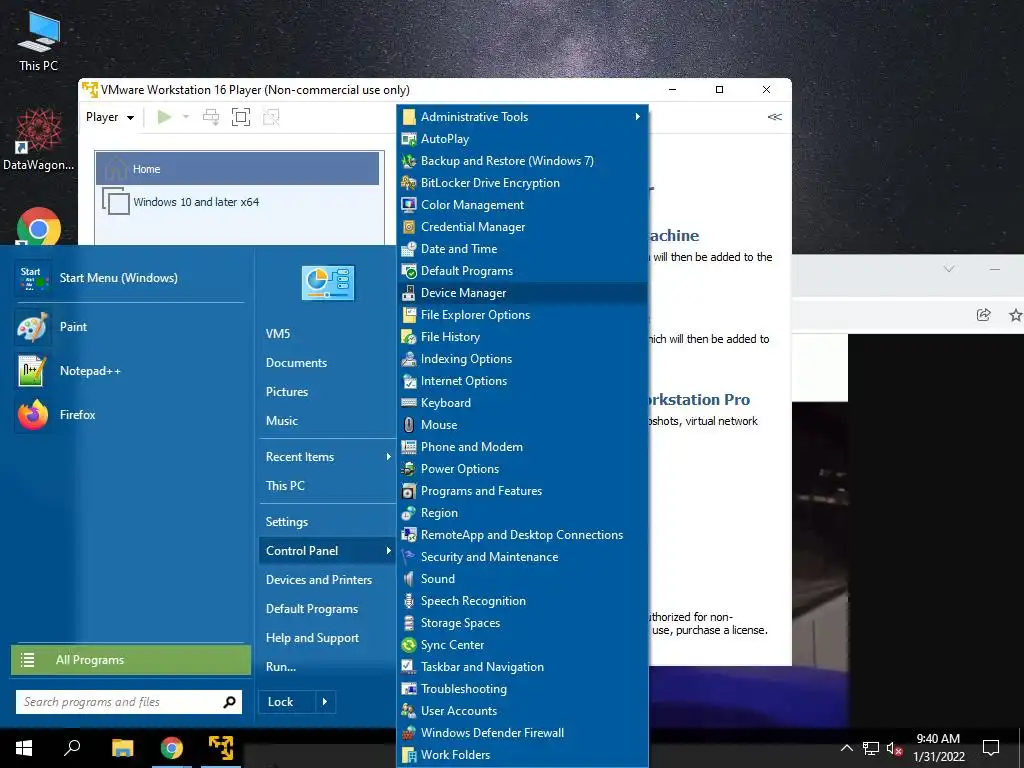This screenshot has width=1024, height=768.
Task: Expand Recent Items submenu
Action: (x=328, y=457)
